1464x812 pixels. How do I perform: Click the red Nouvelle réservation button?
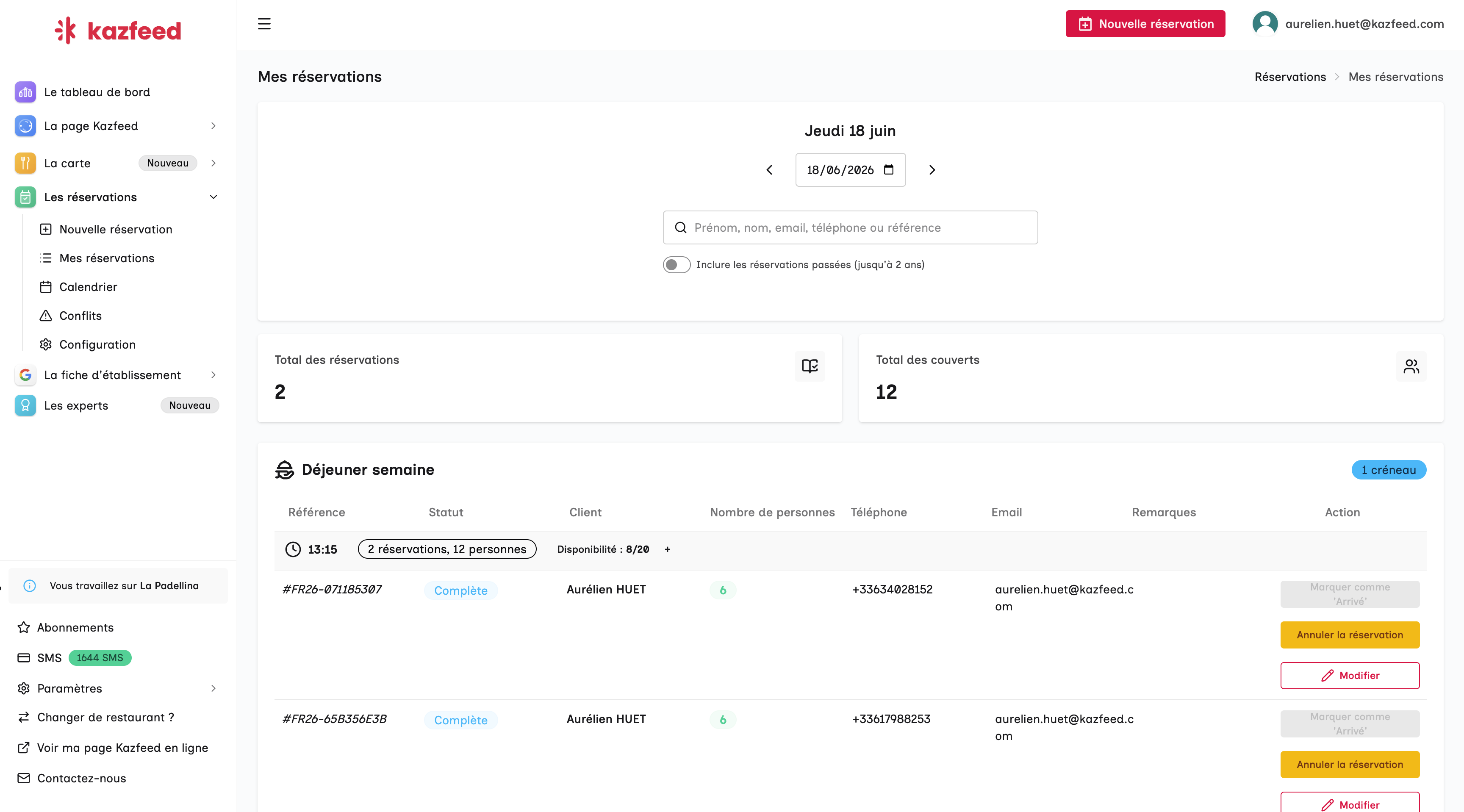tap(1145, 24)
